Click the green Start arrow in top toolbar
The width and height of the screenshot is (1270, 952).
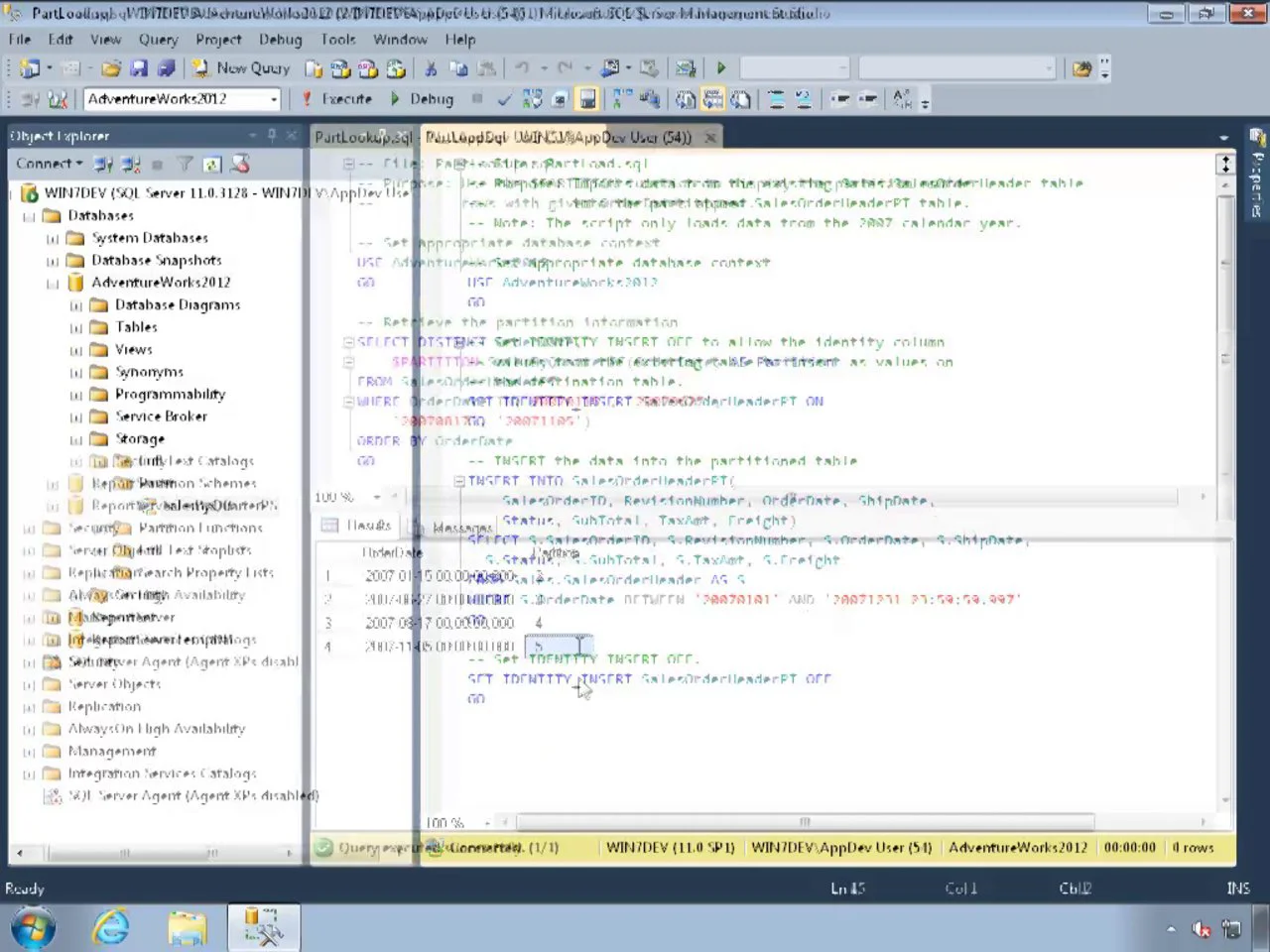click(721, 68)
